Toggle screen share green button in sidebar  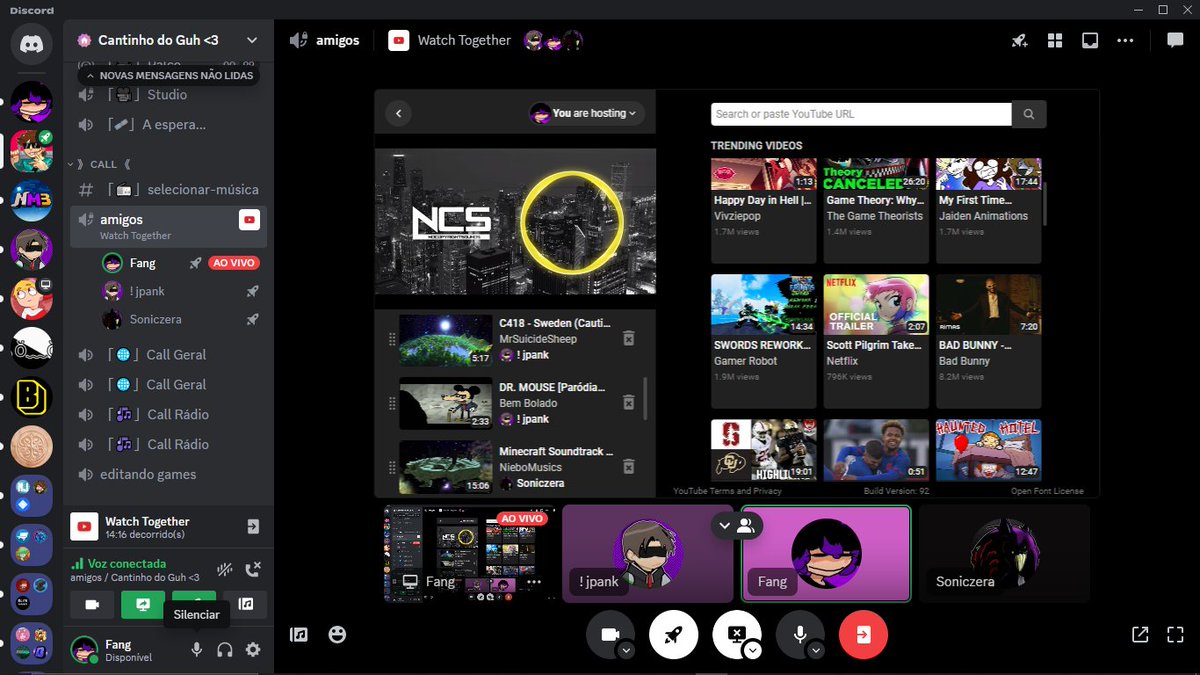pos(143,604)
